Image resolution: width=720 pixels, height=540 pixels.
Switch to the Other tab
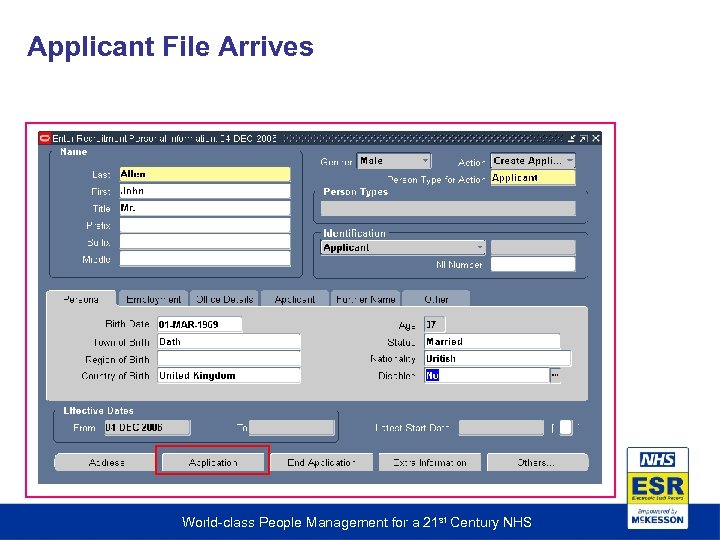pos(436,299)
